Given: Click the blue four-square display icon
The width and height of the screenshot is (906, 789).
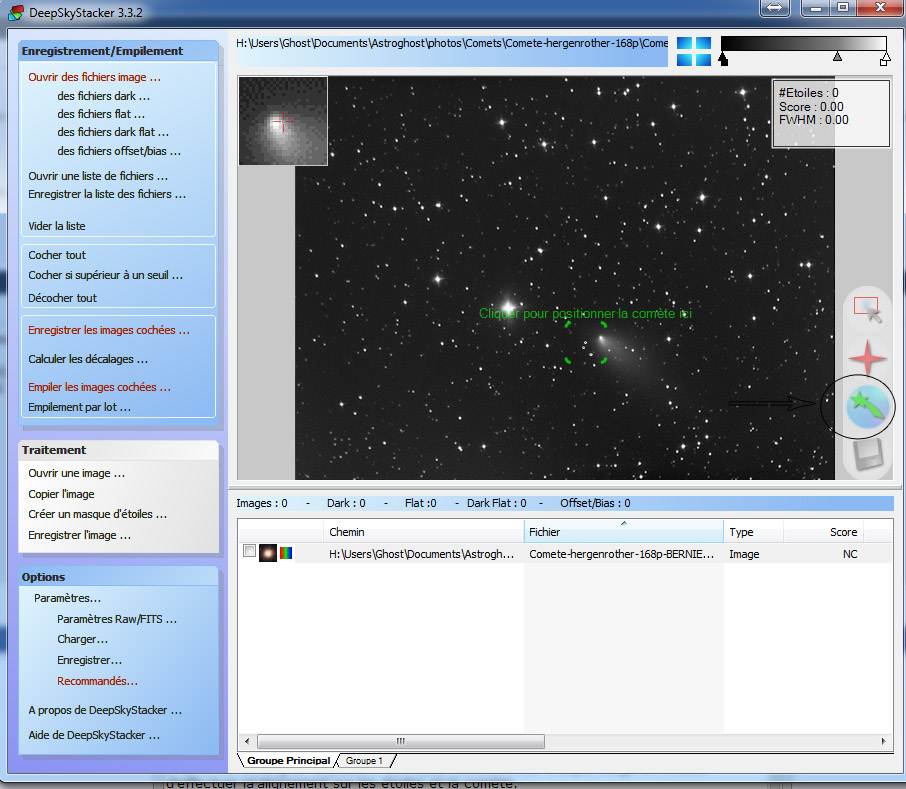Looking at the screenshot, I should click(693, 51).
